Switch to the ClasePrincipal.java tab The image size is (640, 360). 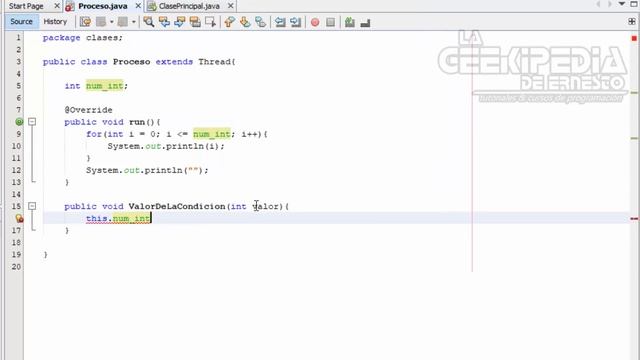click(189, 6)
